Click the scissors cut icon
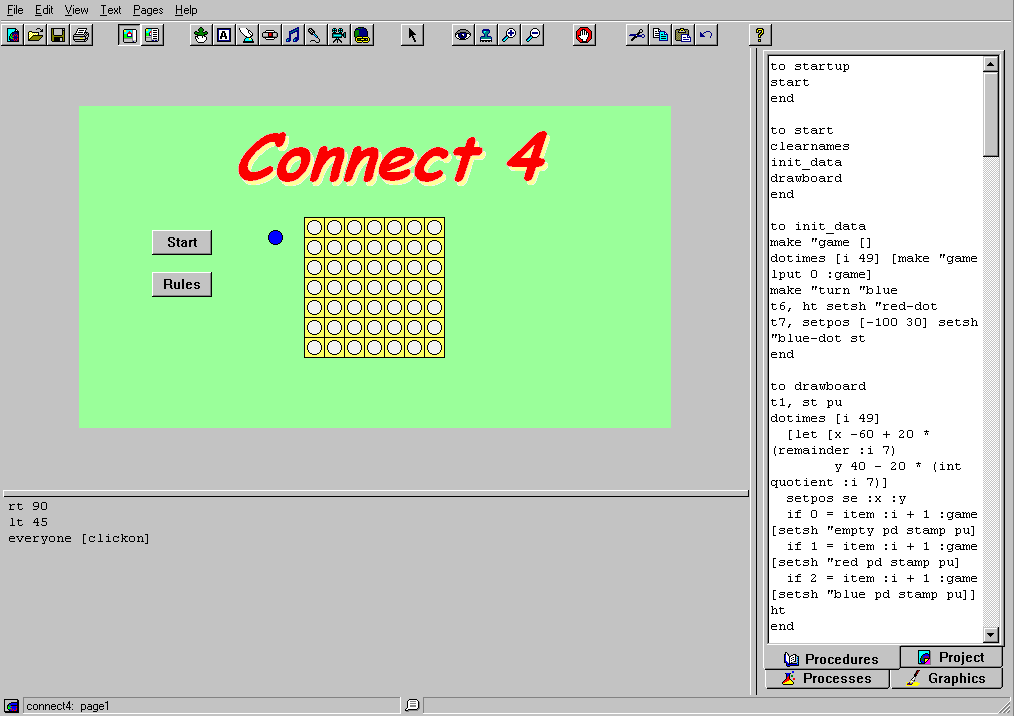Viewport: 1014px width, 716px height. (636, 35)
